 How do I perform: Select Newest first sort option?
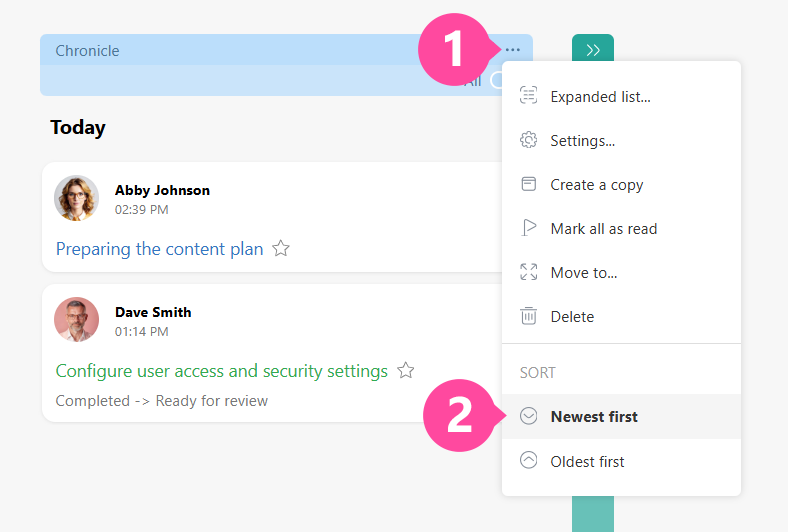click(594, 416)
